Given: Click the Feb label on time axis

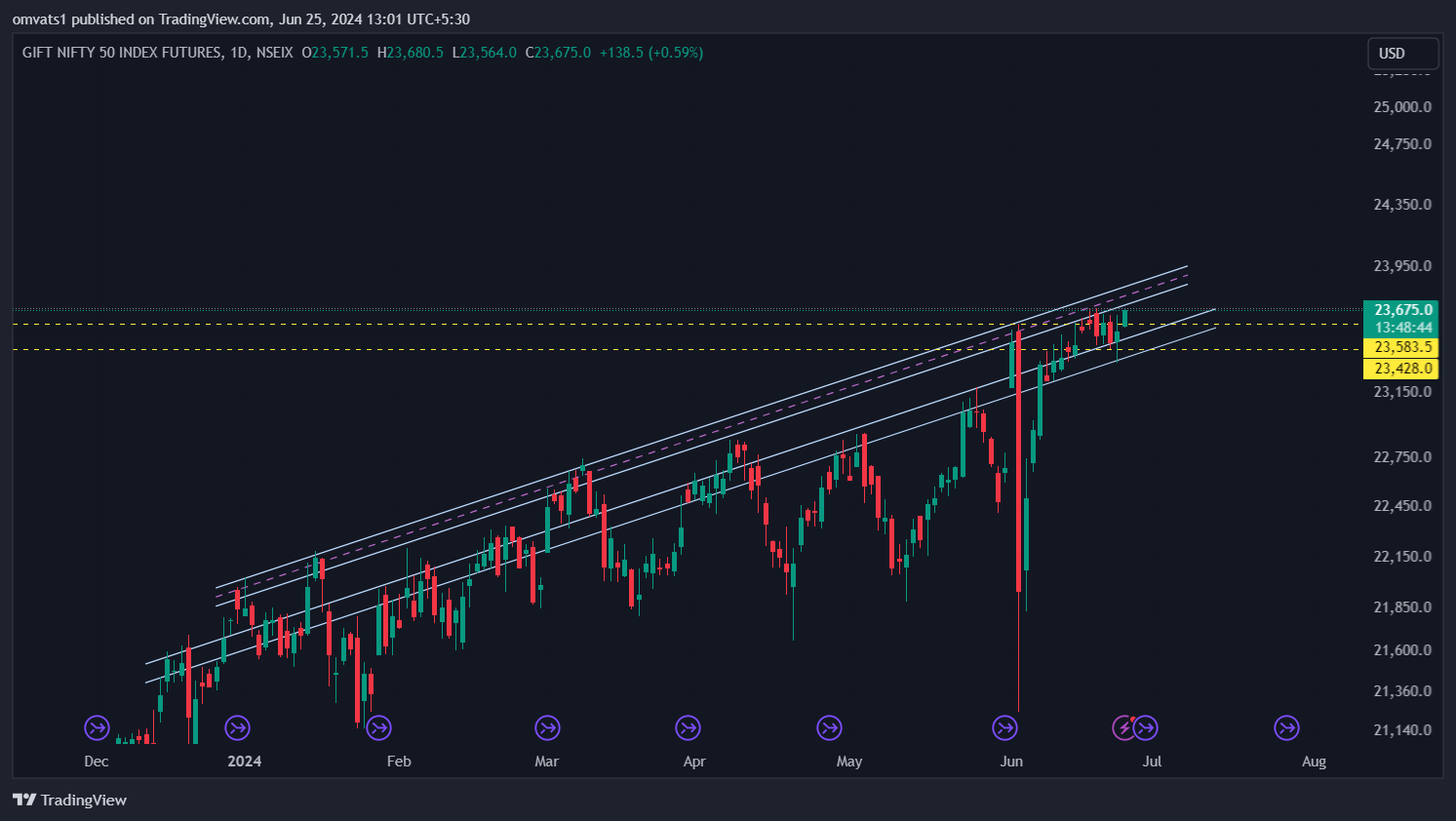Looking at the screenshot, I should 399,762.
